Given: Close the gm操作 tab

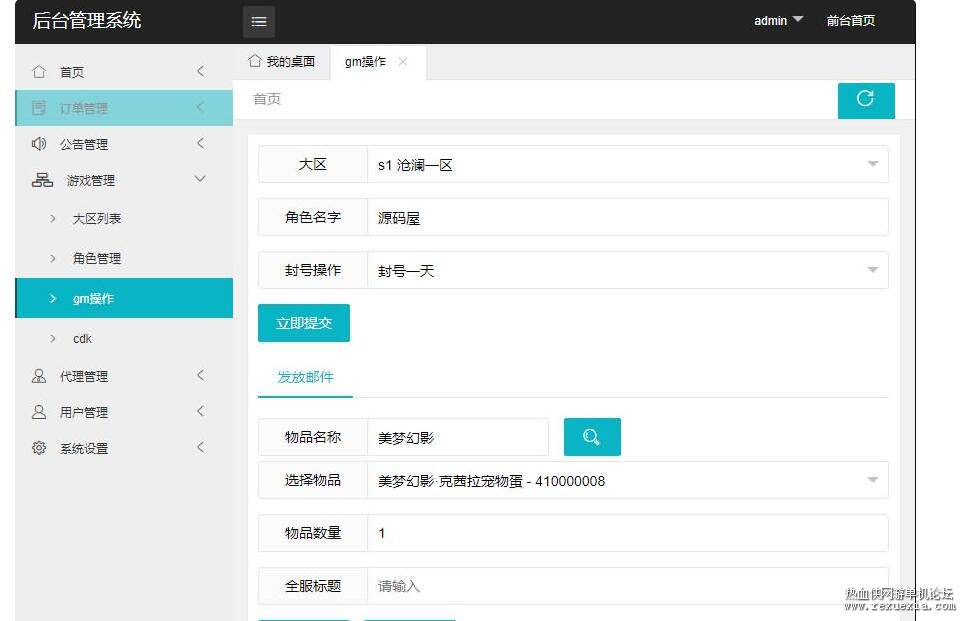Looking at the screenshot, I should point(403,61).
